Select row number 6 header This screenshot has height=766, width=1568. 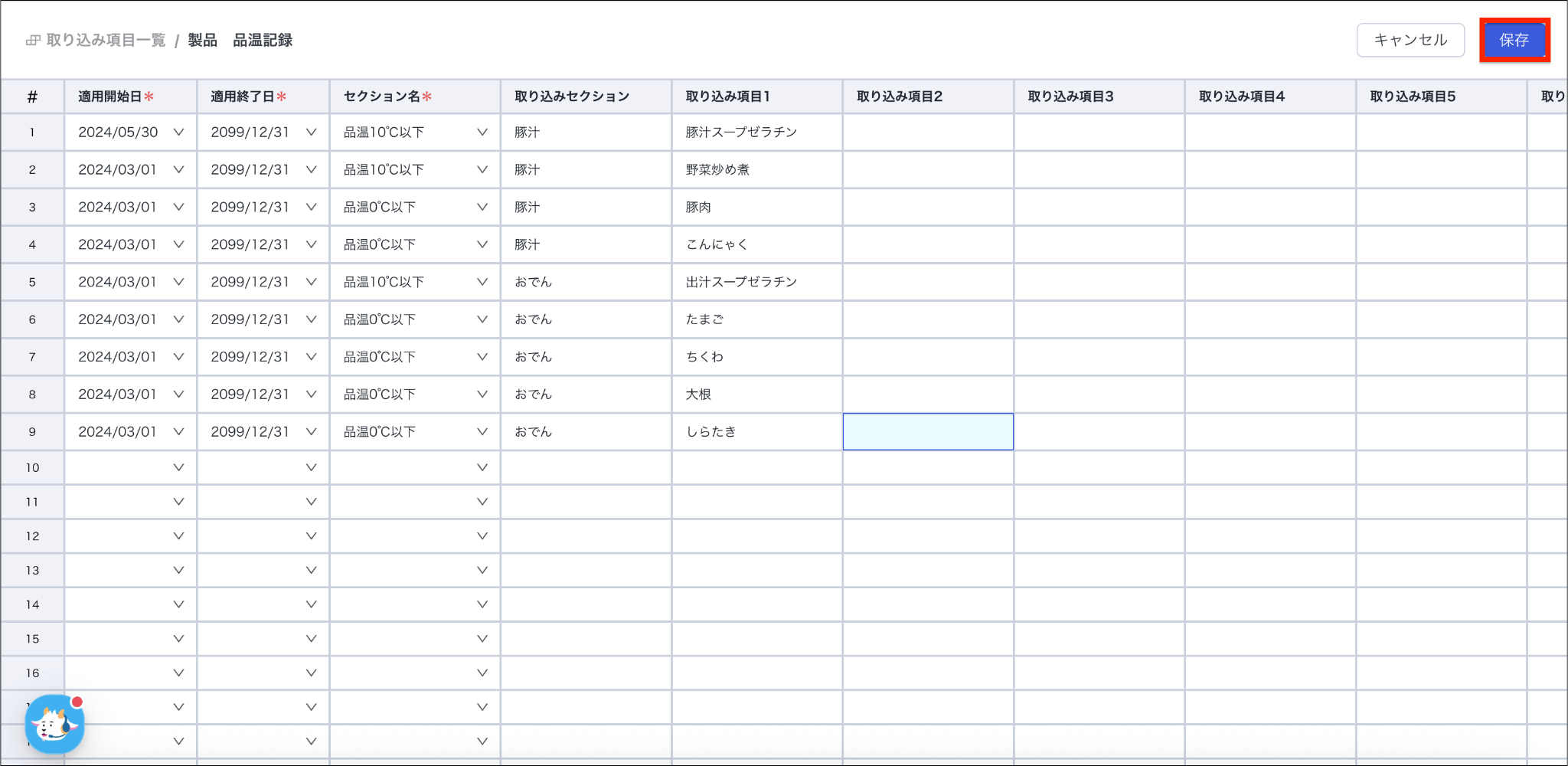32,319
